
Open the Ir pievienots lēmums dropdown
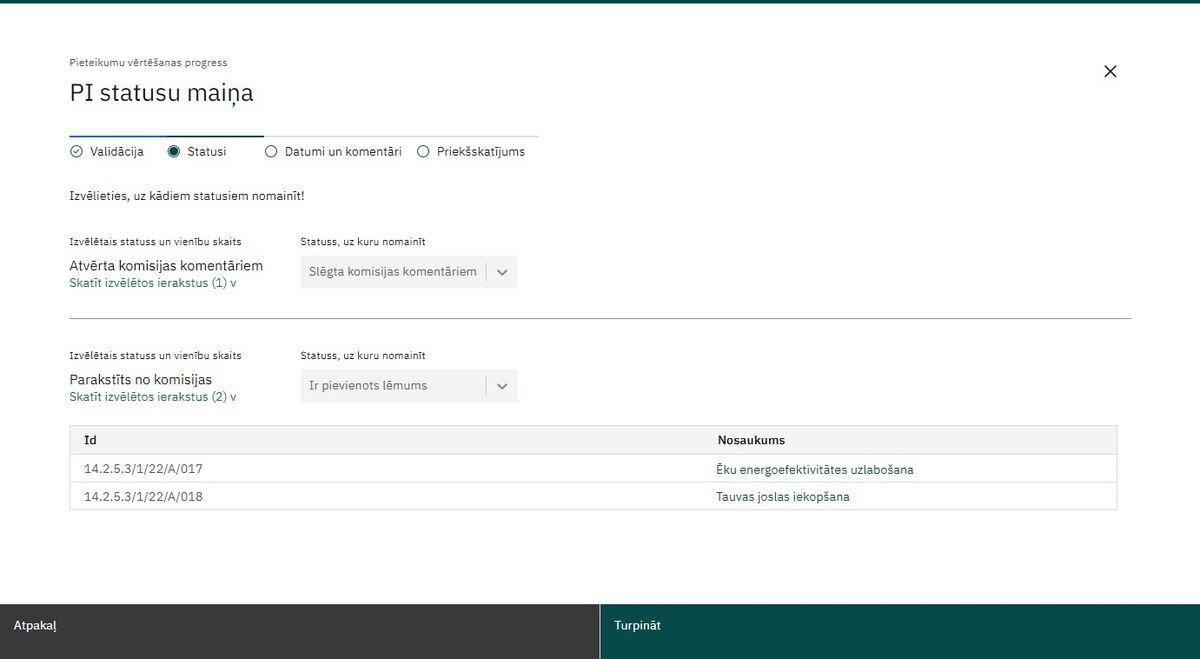click(x=409, y=386)
